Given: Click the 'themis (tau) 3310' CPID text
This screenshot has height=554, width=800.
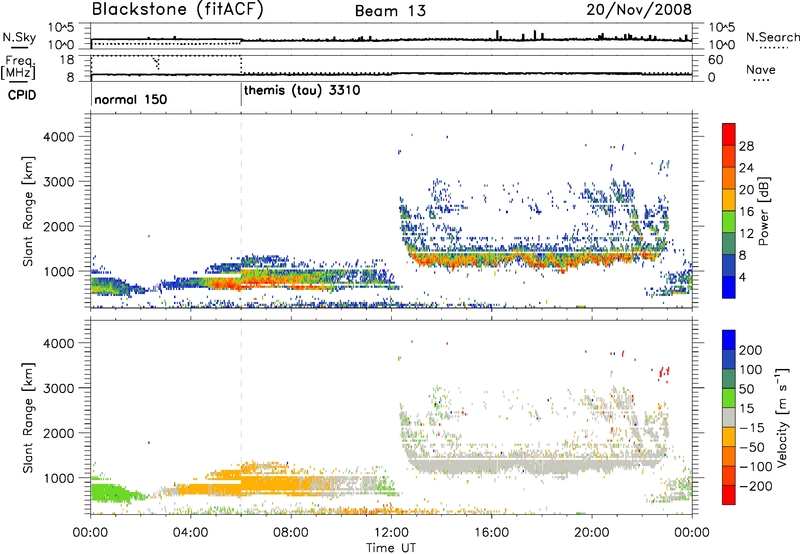Looking at the screenshot, I should click(302, 91).
